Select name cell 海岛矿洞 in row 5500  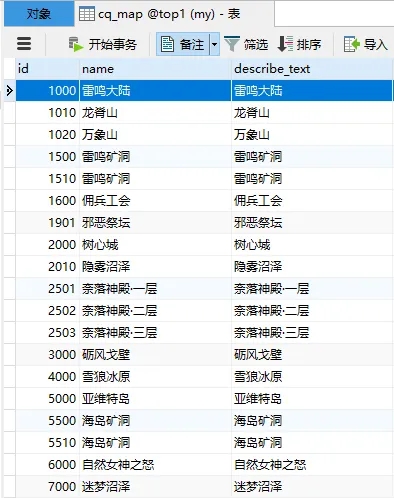(155, 421)
